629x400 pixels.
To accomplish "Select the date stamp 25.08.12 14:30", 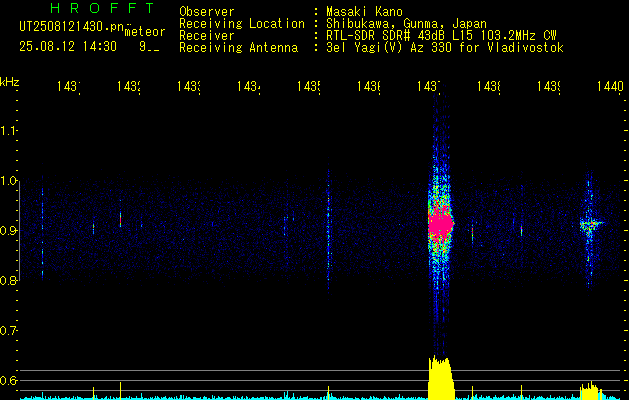I will pos(68,47).
